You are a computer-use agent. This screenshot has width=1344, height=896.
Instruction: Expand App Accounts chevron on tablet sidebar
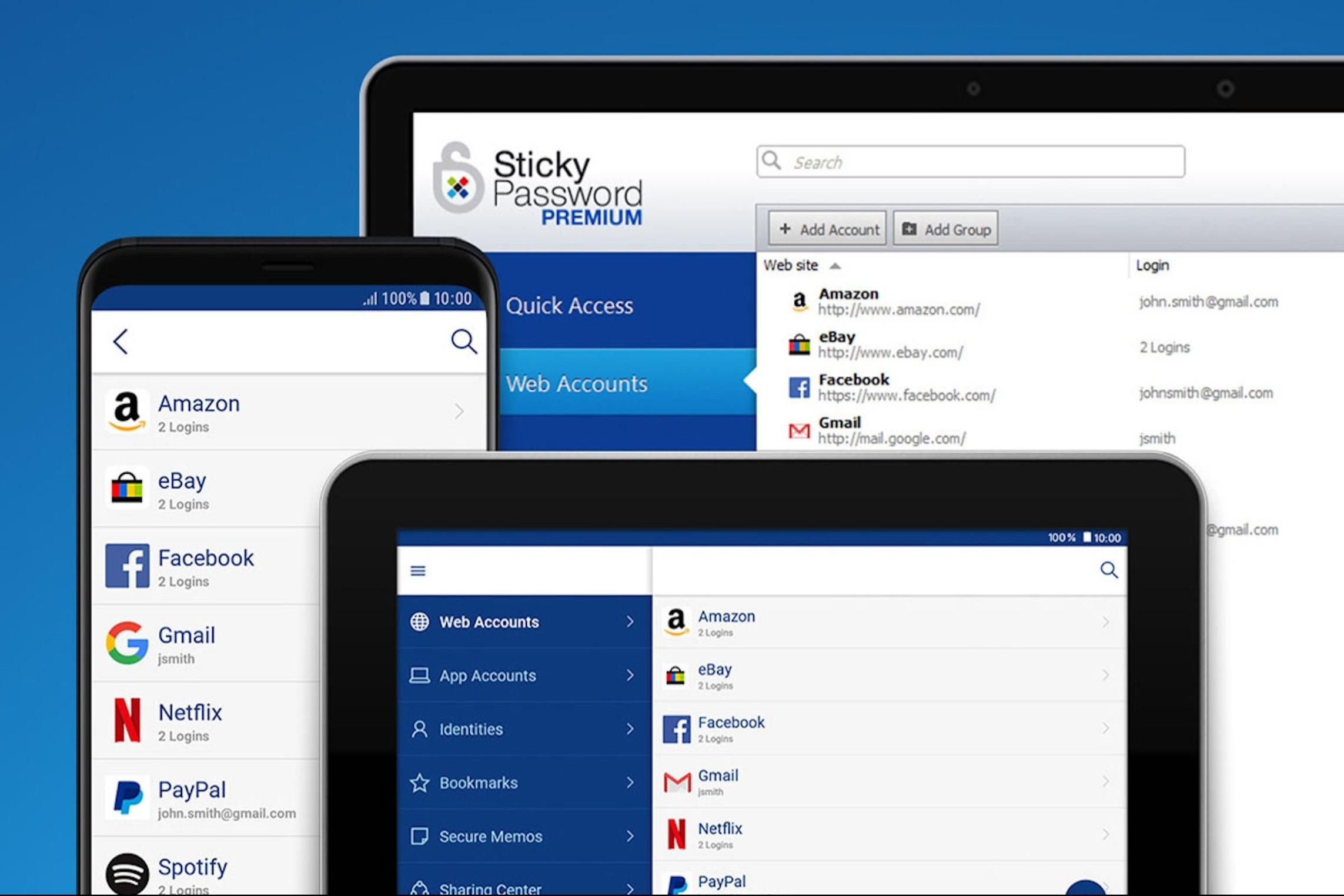point(630,675)
